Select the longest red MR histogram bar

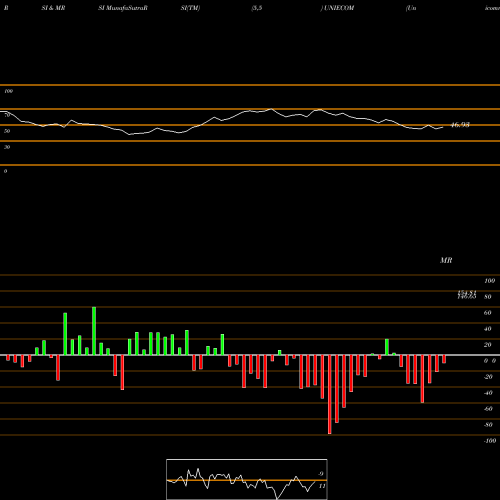pos(330,394)
